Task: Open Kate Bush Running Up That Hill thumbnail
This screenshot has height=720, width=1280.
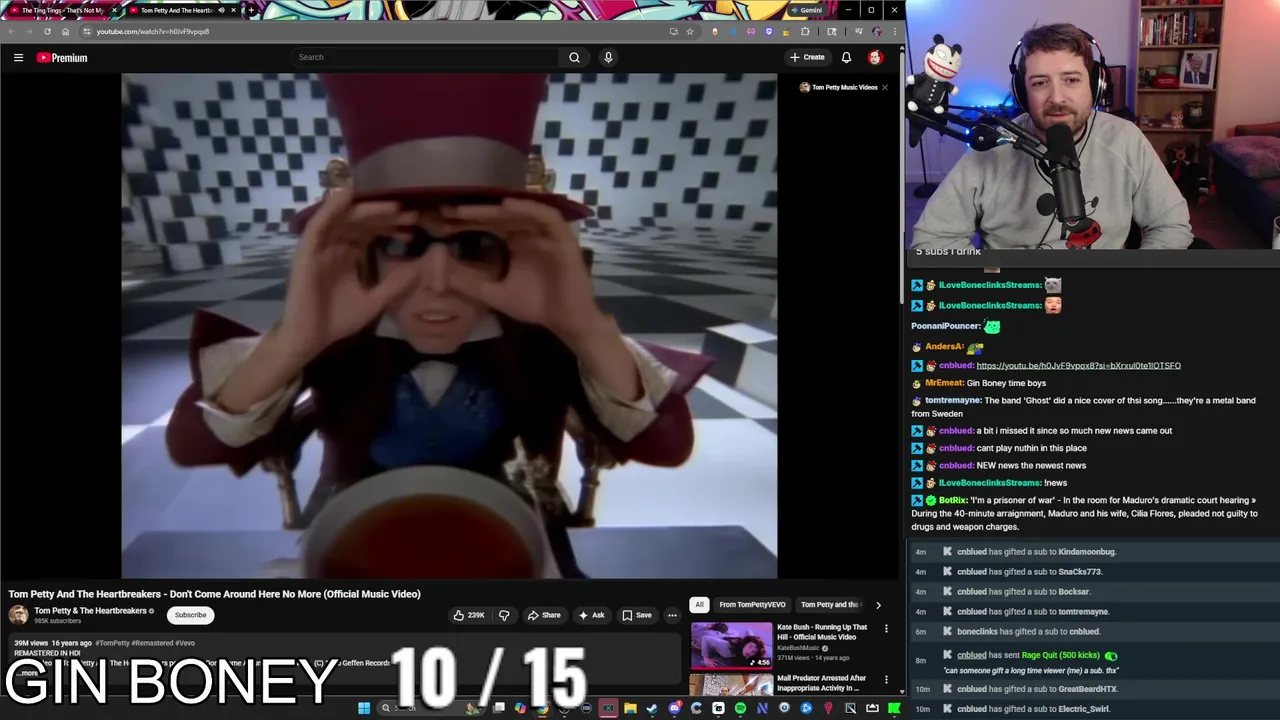Action: point(731,645)
